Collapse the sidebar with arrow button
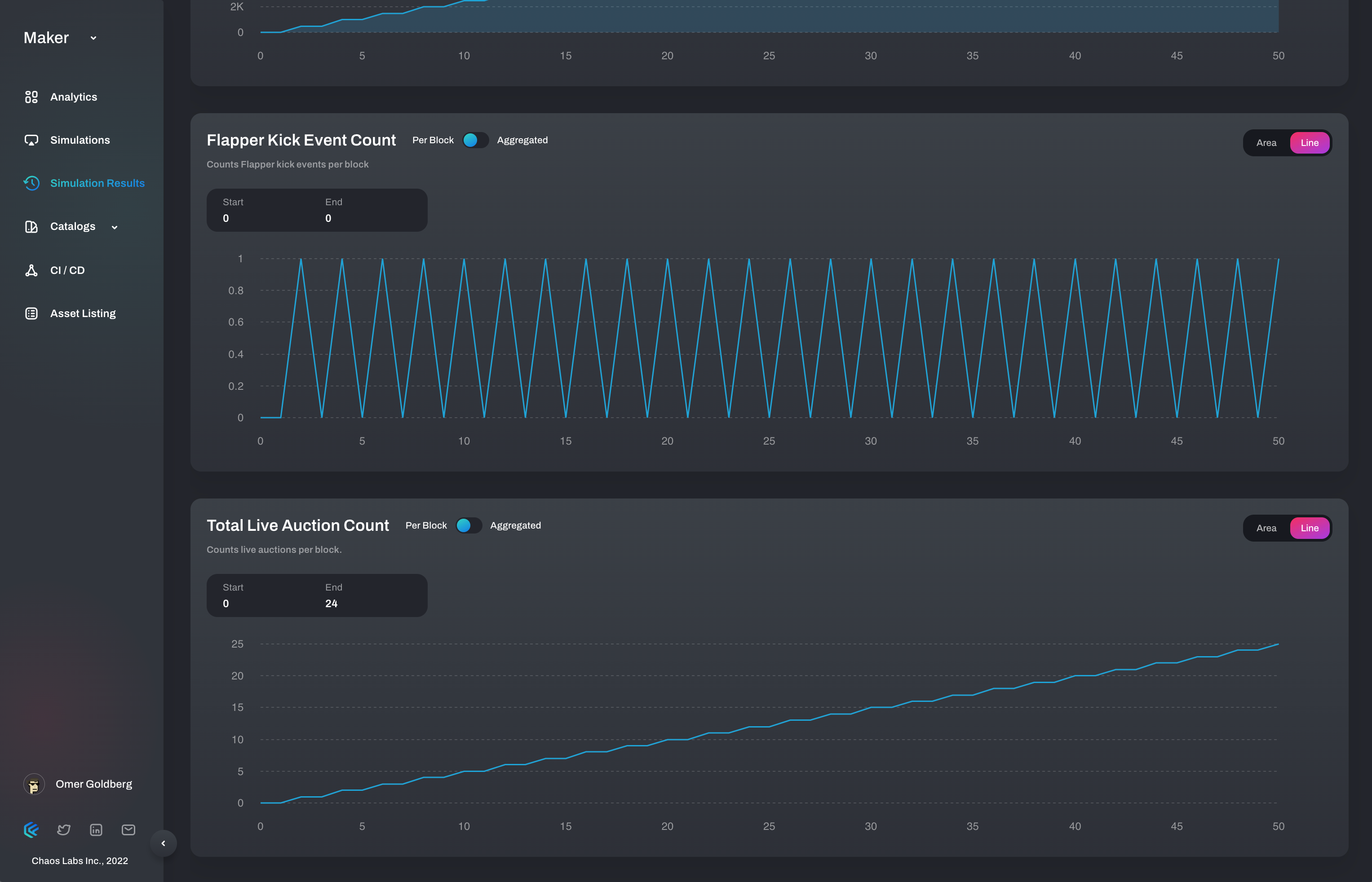The image size is (1372, 882). (x=163, y=843)
